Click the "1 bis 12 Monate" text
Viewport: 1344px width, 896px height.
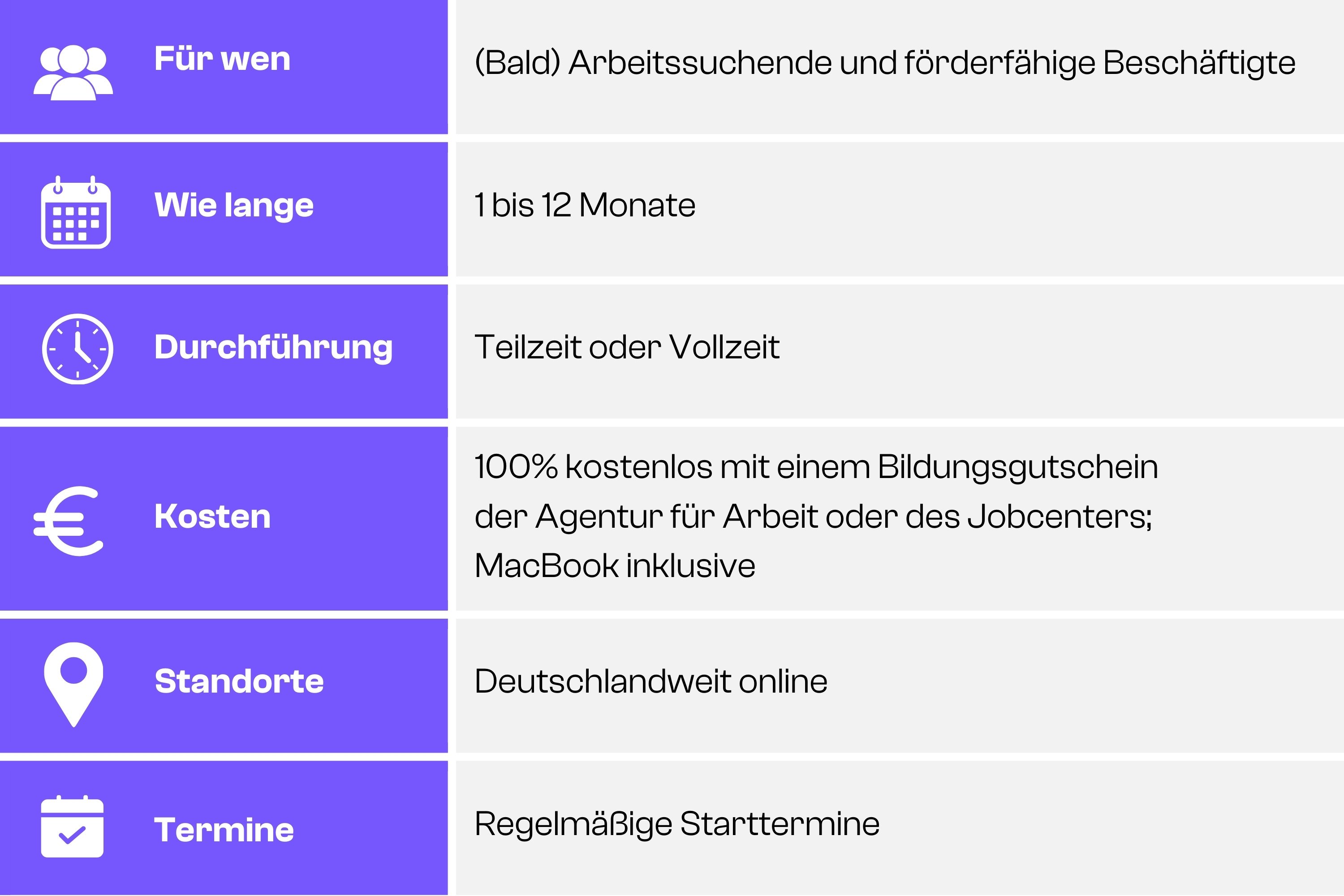[x=585, y=205]
